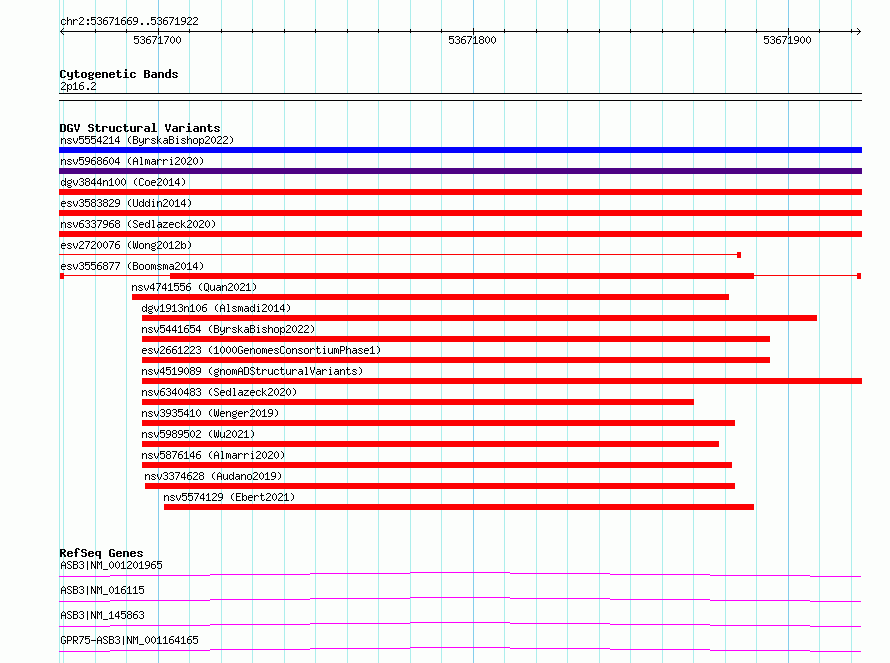Click the nsv5554214 (ByrskaBishop2022) variant label
The image size is (890, 663).
point(147,140)
